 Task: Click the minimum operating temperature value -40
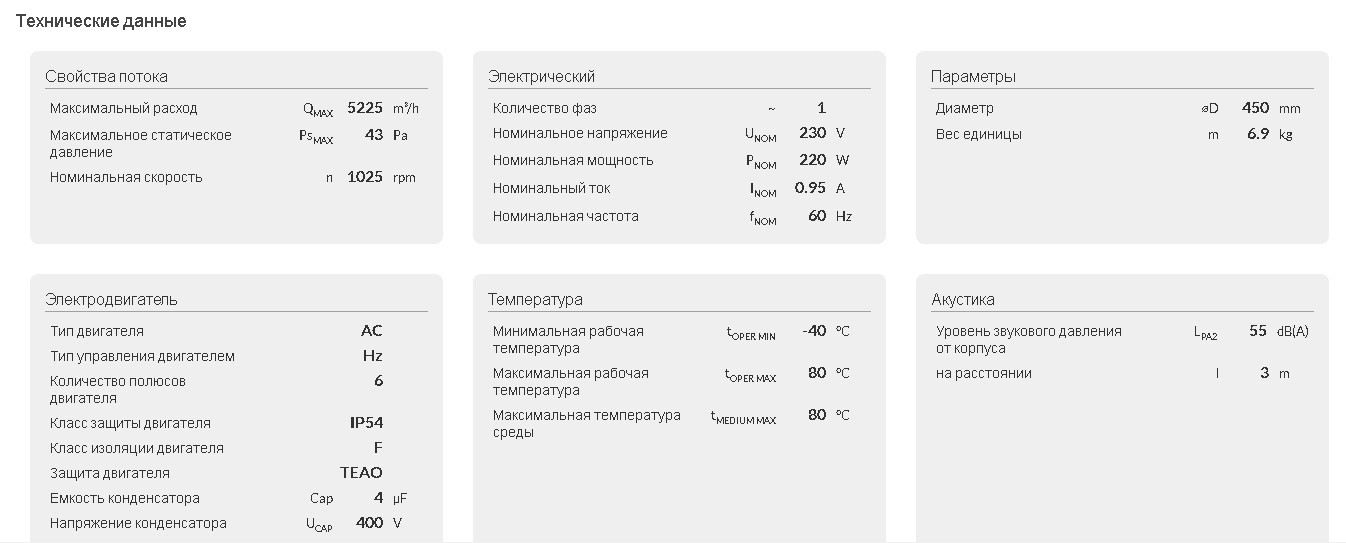[814, 331]
